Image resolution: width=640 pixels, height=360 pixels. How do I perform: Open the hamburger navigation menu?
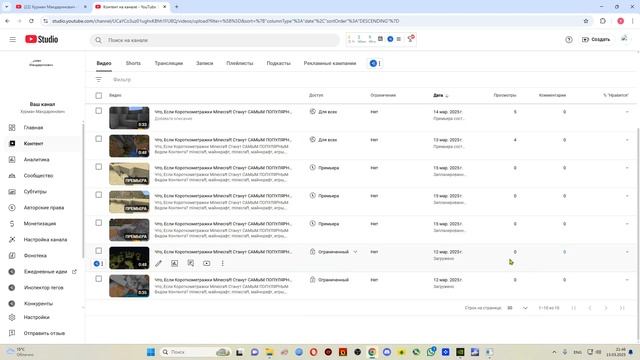point(13,40)
